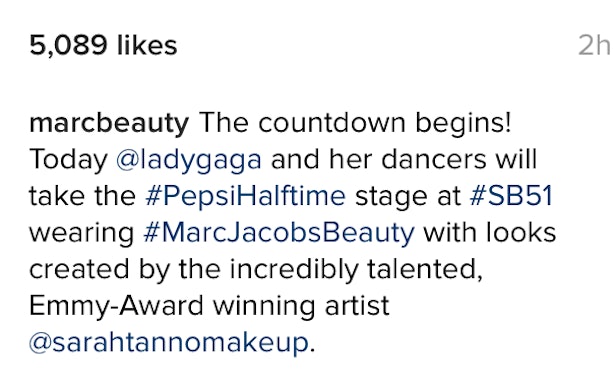This screenshot has width=614, height=380.
Task: Open the marcbeauty profile username
Action: tap(109, 124)
